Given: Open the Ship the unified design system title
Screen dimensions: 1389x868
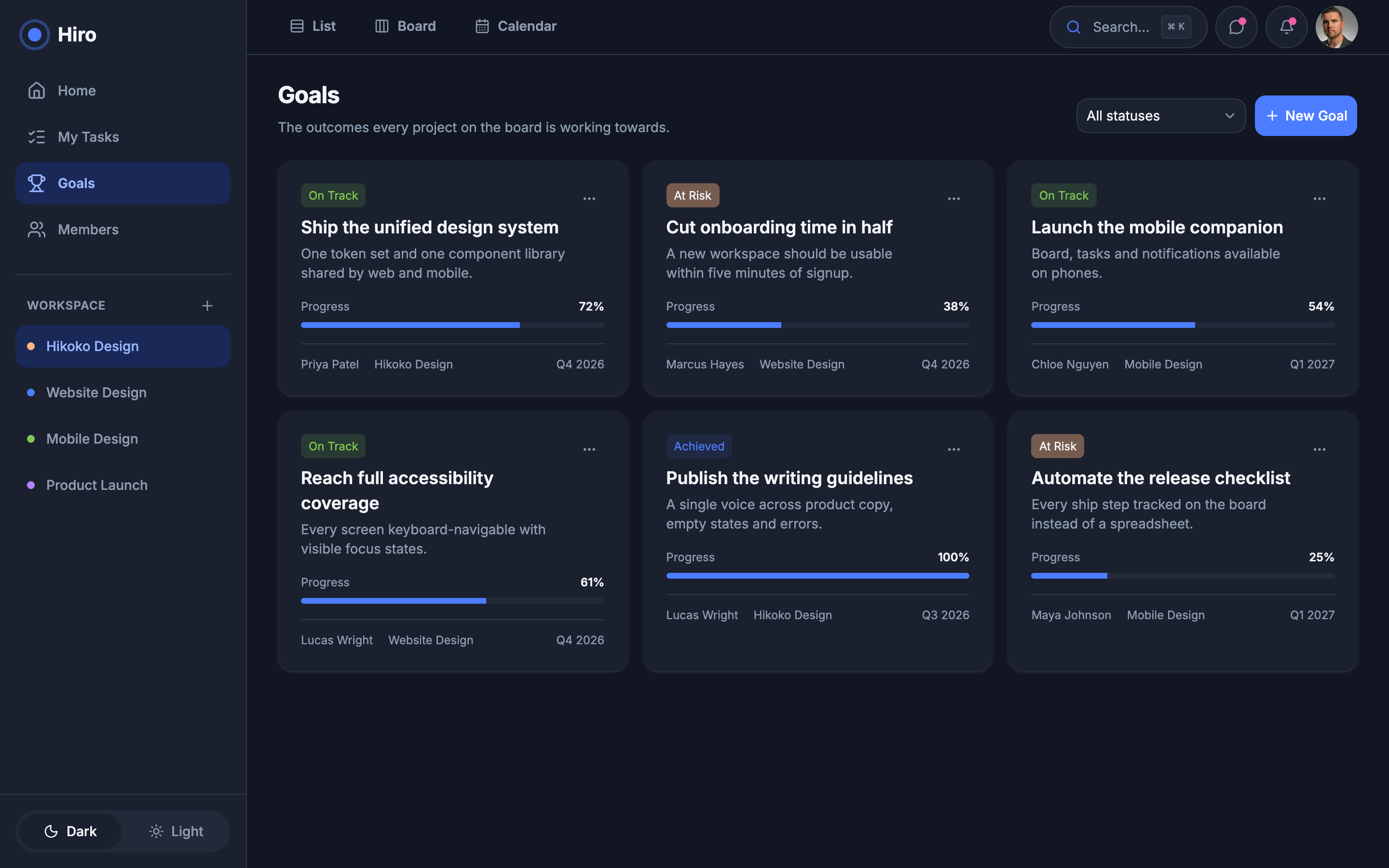Looking at the screenshot, I should tap(429, 227).
